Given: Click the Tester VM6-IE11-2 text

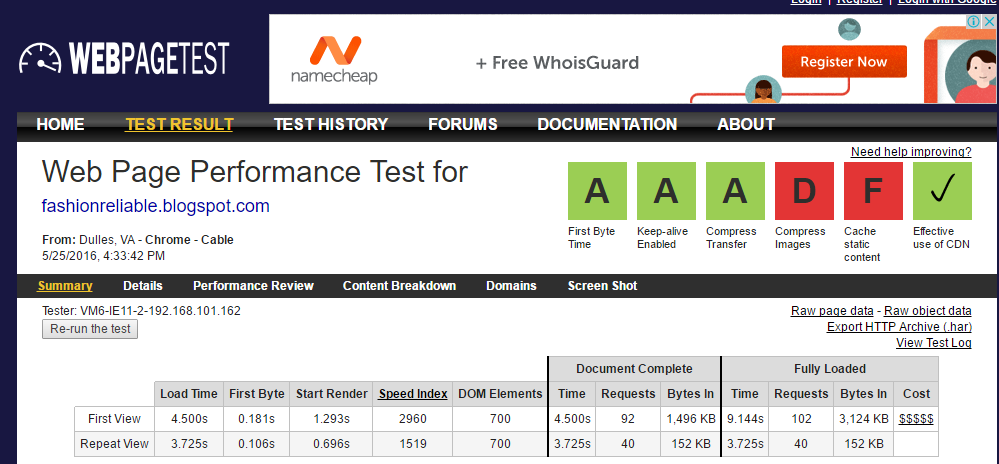Looking at the screenshot, I should [x=141, y=311].
